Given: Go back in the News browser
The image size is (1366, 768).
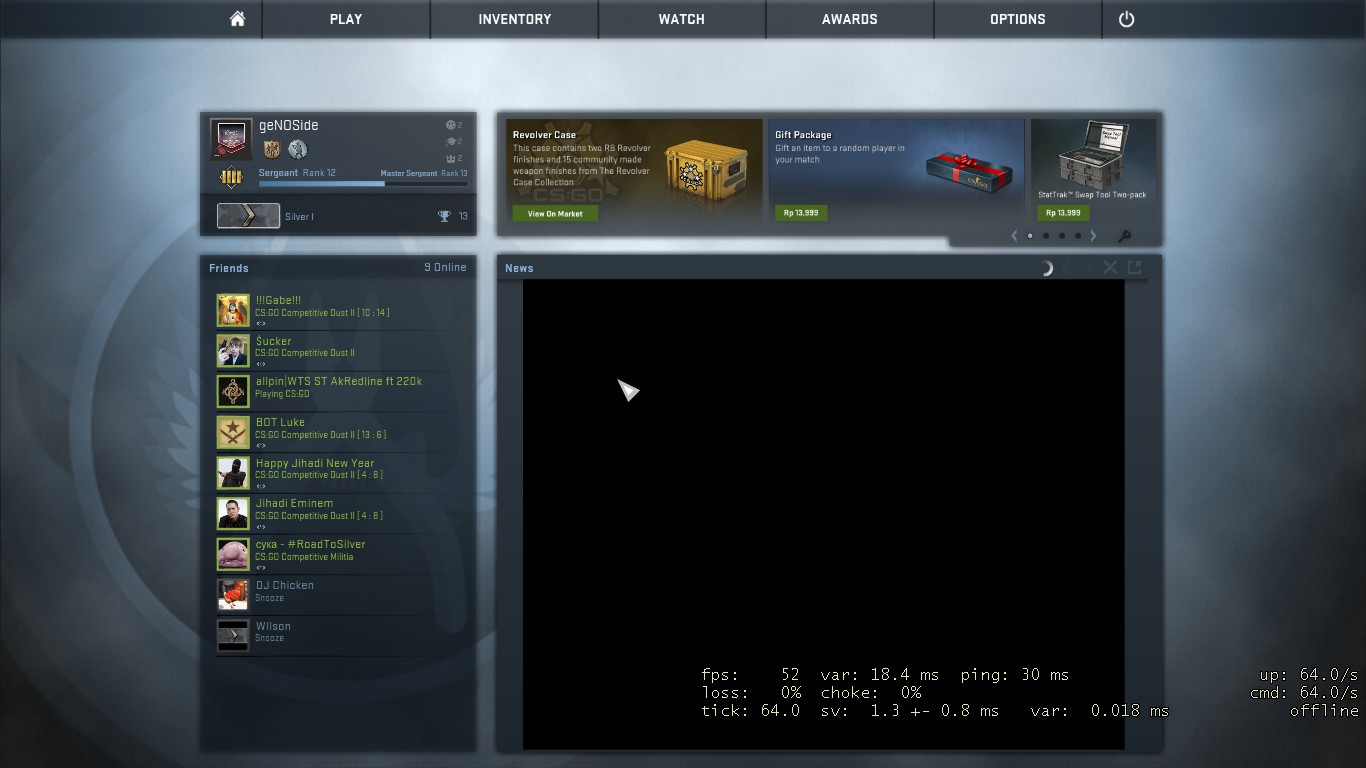Looking at the screenshot, I should 1066,268.
